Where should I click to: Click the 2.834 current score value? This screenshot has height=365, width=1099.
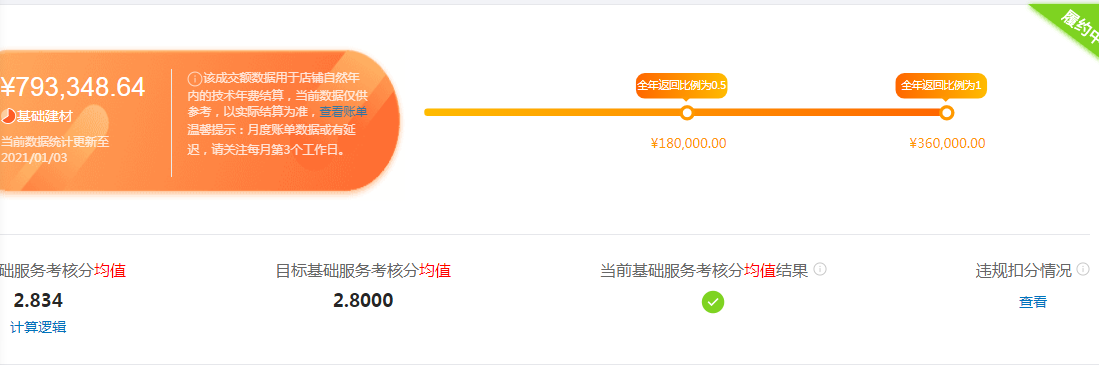pos(38,301)
